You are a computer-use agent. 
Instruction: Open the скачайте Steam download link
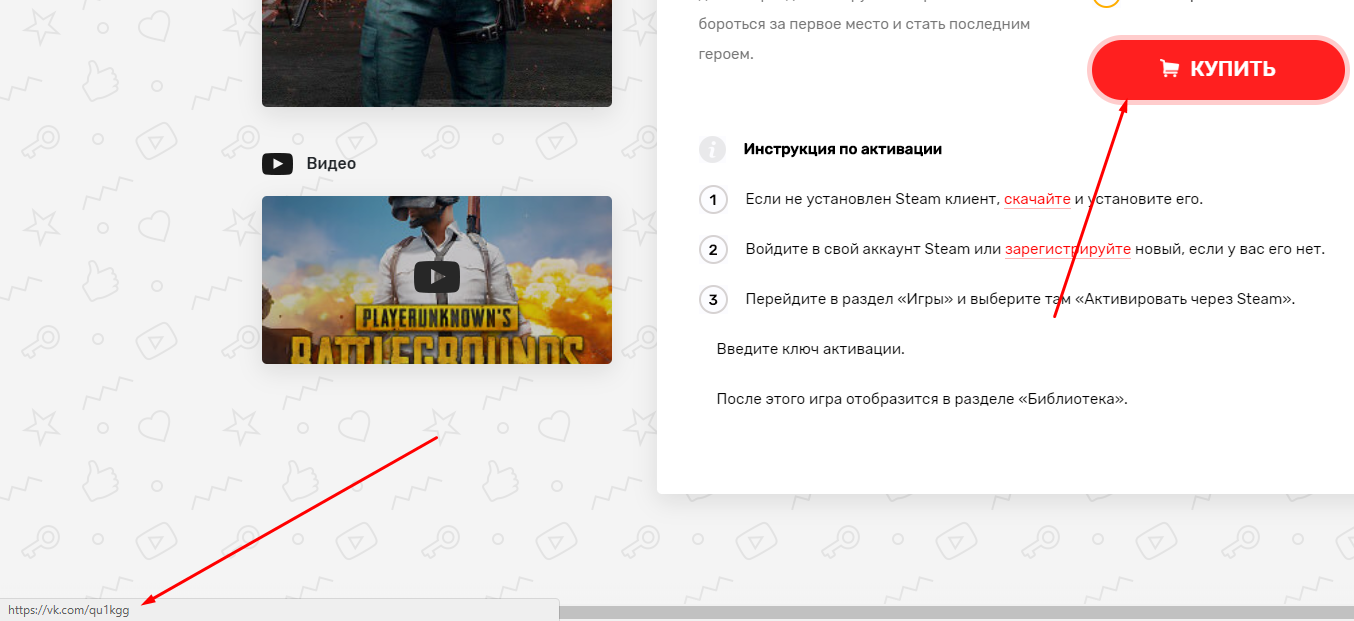pos(1037,199)
